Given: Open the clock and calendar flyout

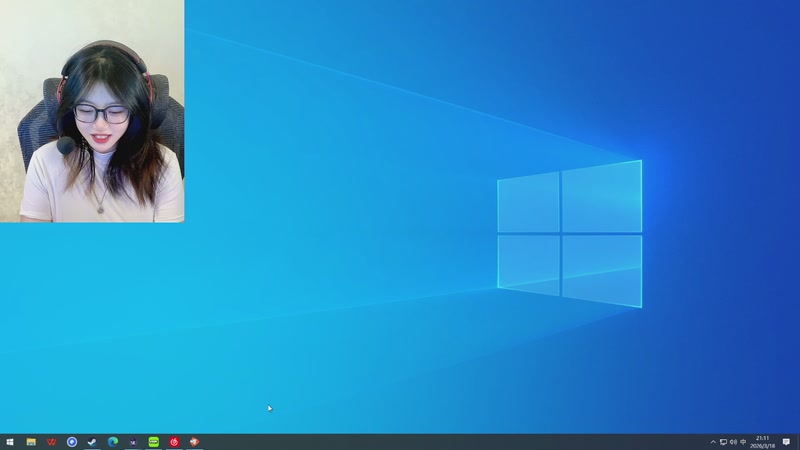Looking at the screenshot, I should click(762, 442).
